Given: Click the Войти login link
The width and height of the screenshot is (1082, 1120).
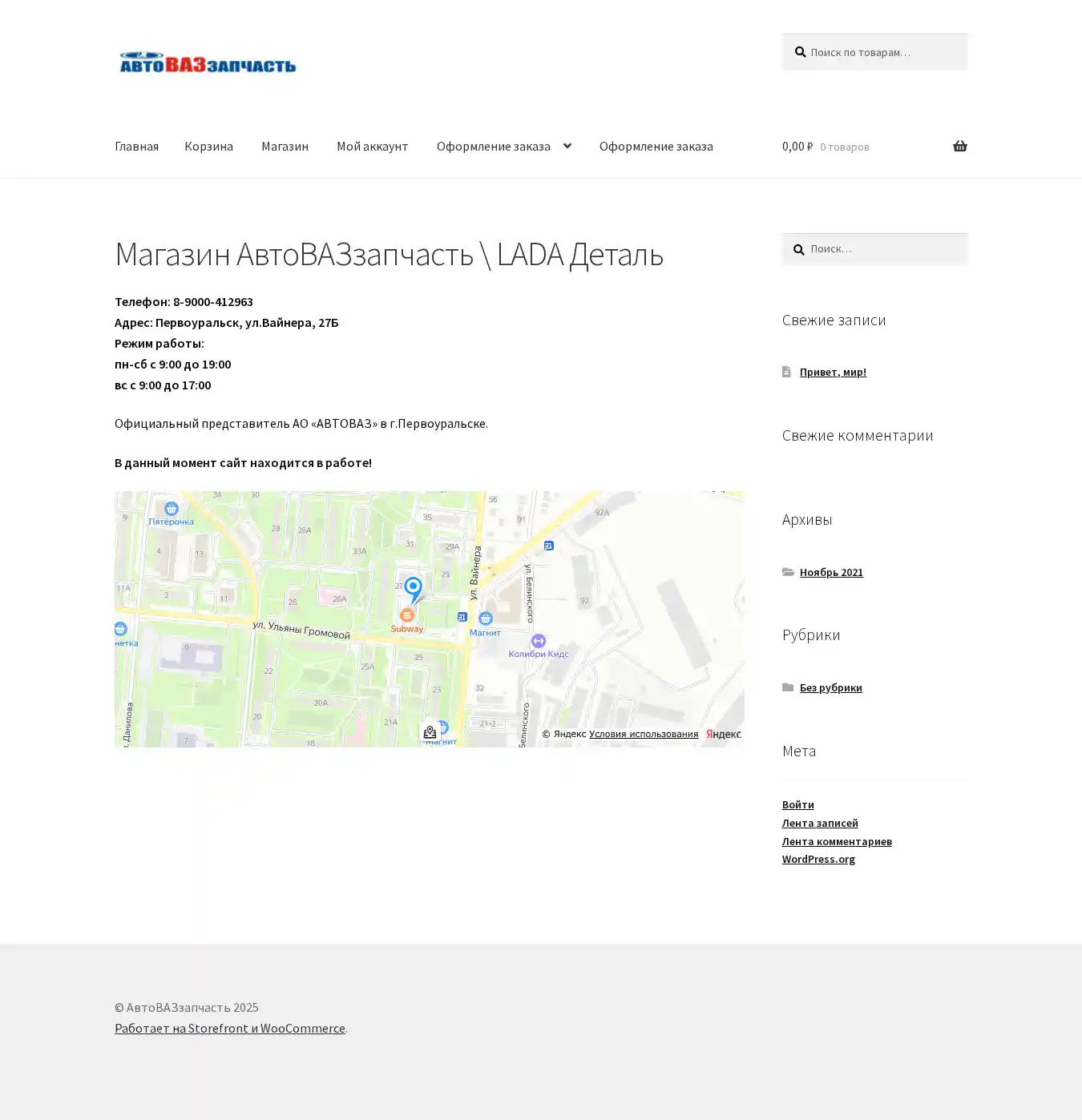Looking at the screenshot, I should coord(797,804).
